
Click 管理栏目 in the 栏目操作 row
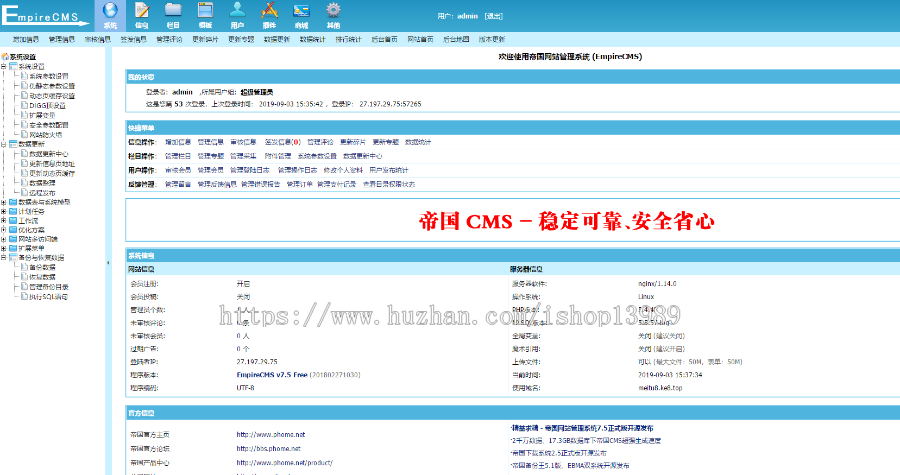point(178,156)
